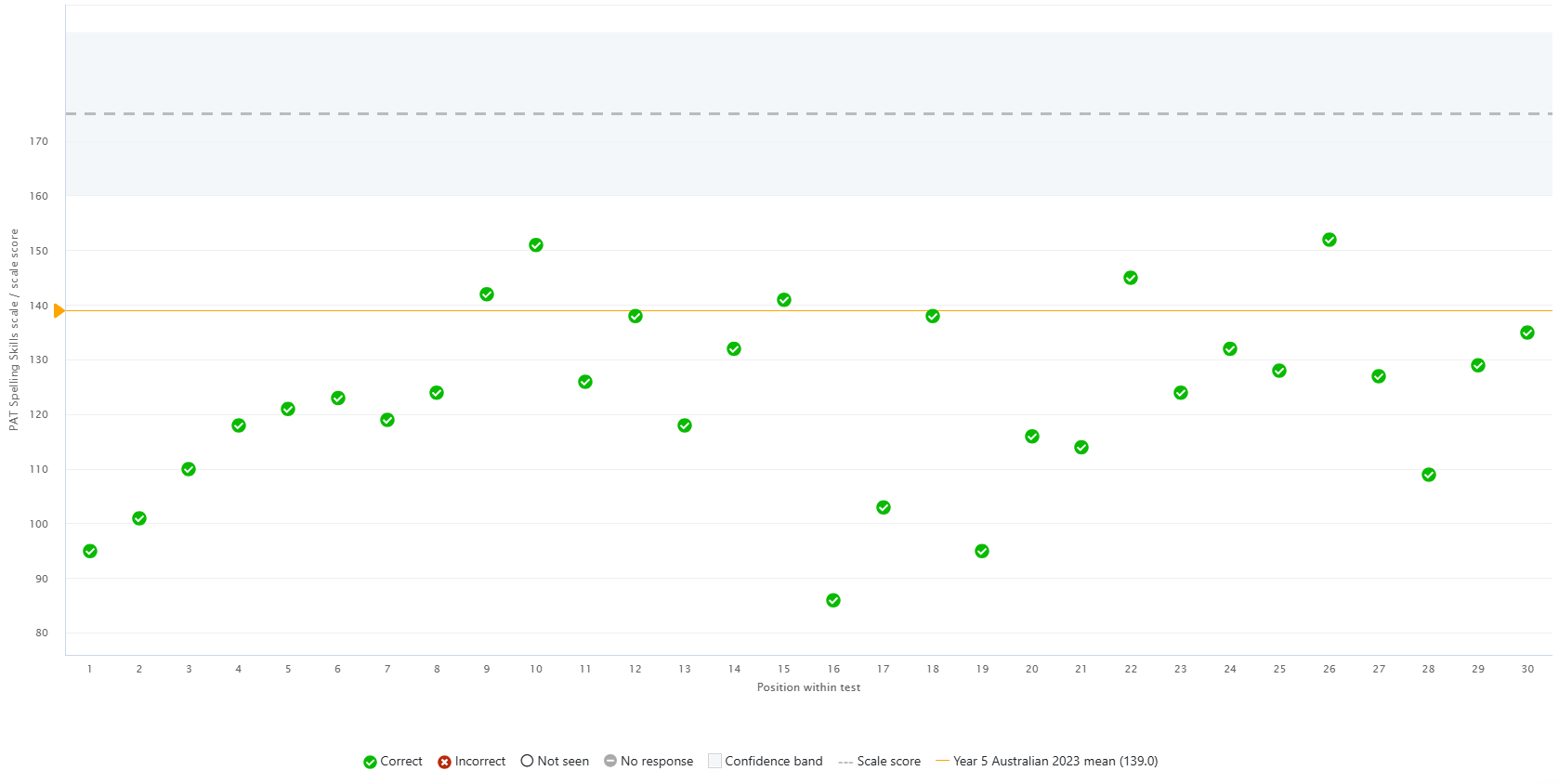Click the data point at position 17
The height and width of the screenshot is (784, 1559).
[x=884, y=508]
